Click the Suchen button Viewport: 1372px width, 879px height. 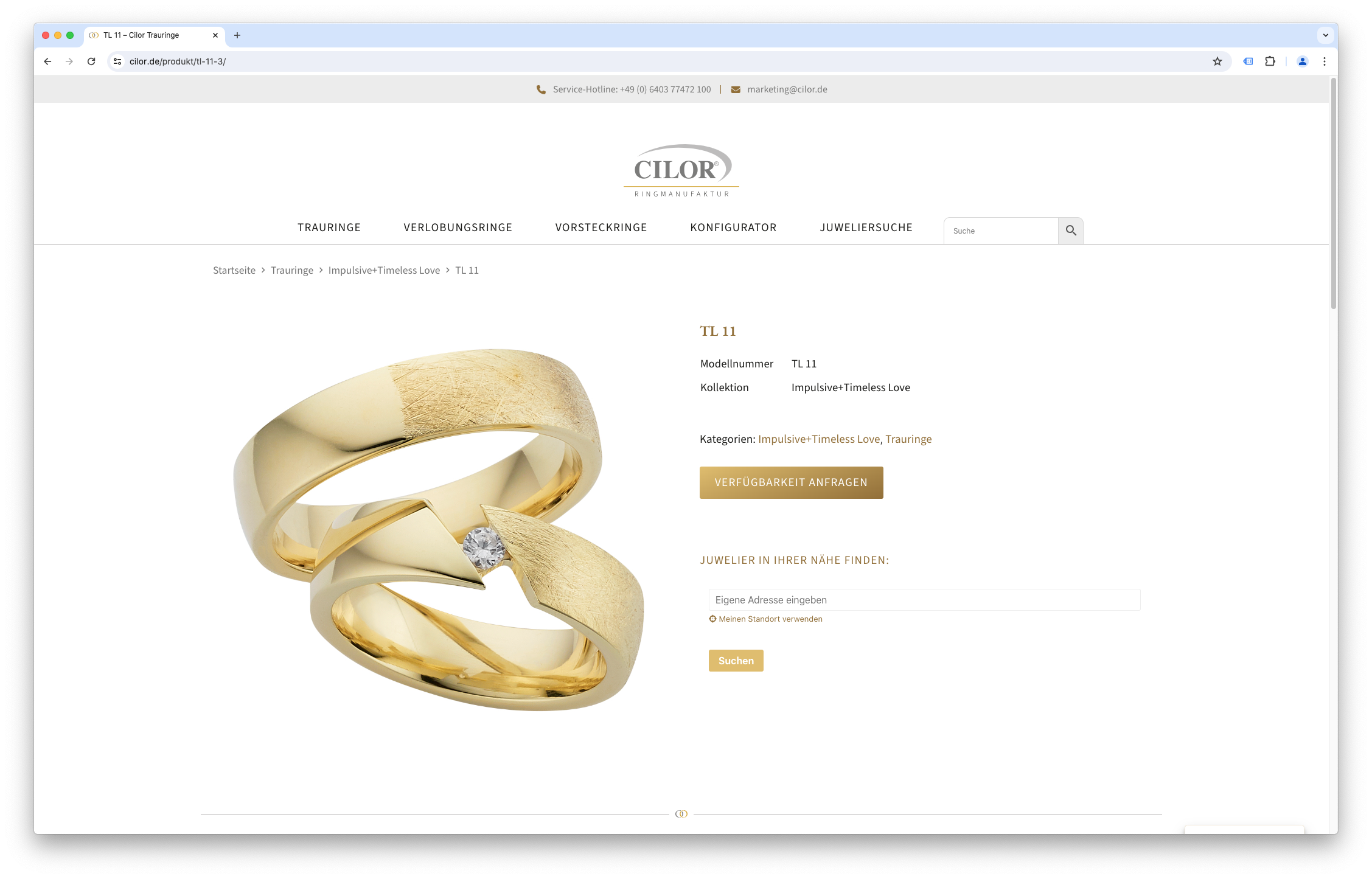pyautogui.click(x=736, y=661)
